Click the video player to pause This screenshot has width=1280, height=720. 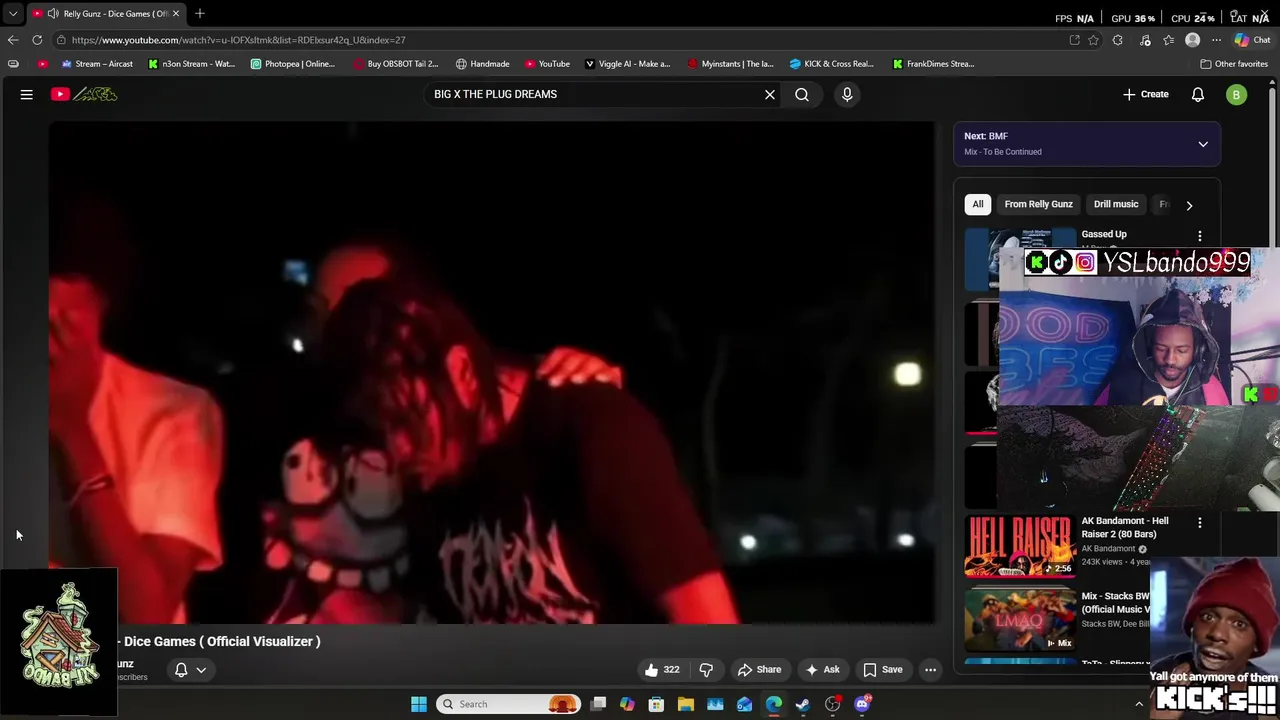[492, 373]
